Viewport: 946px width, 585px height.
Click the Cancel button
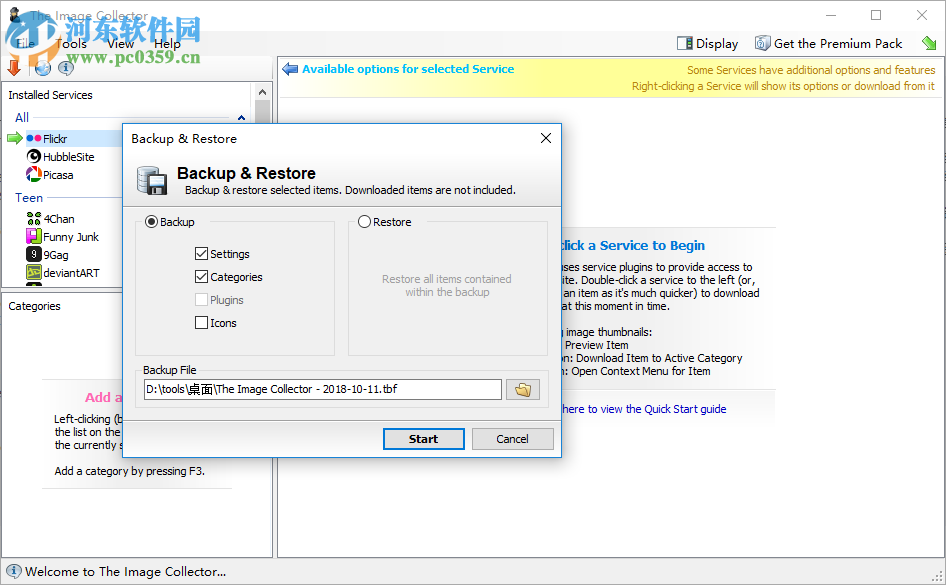tap(512, 439)
